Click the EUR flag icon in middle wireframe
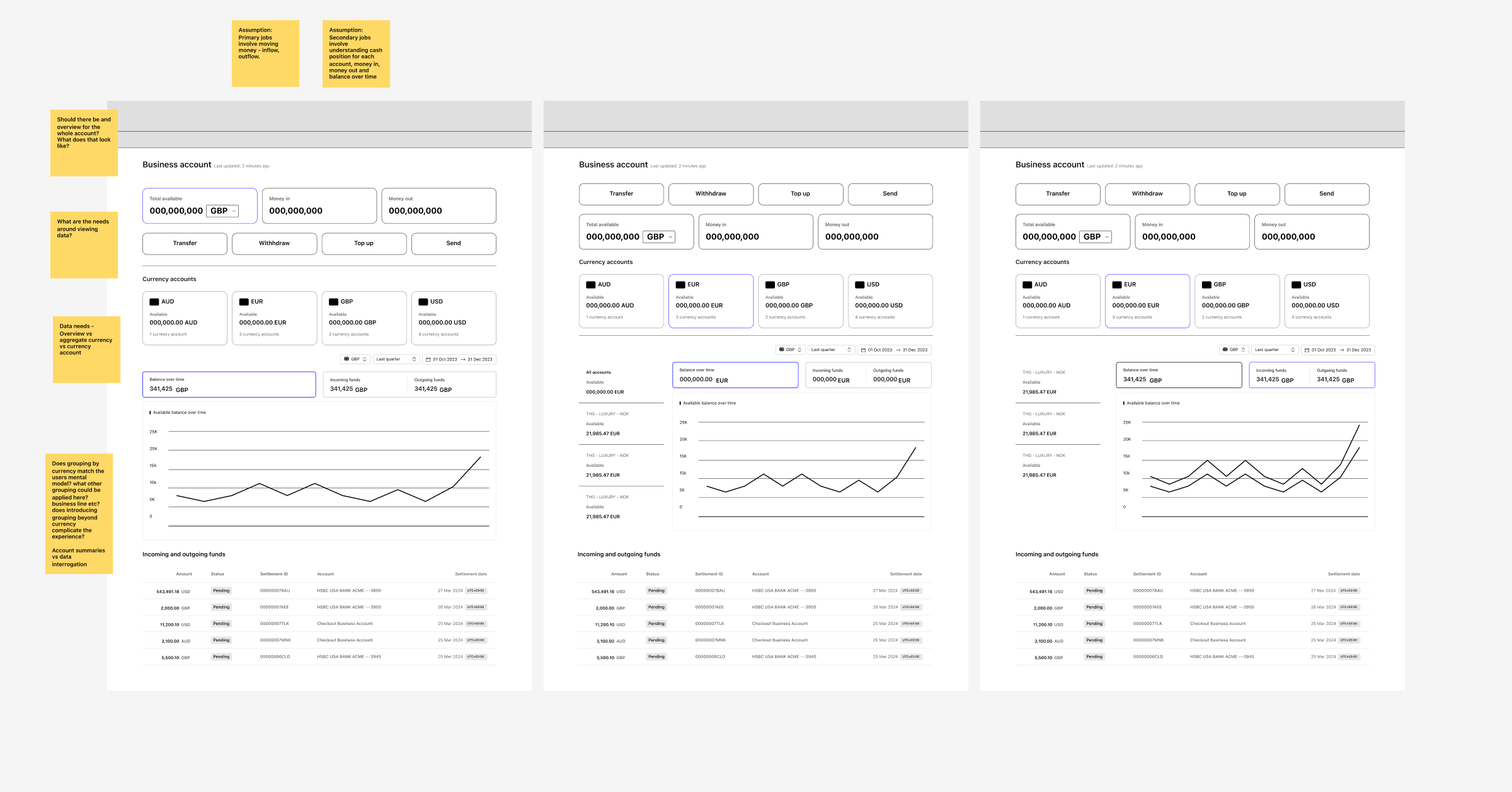Screen dimensions: 1512x792 [x=680, y=285]
